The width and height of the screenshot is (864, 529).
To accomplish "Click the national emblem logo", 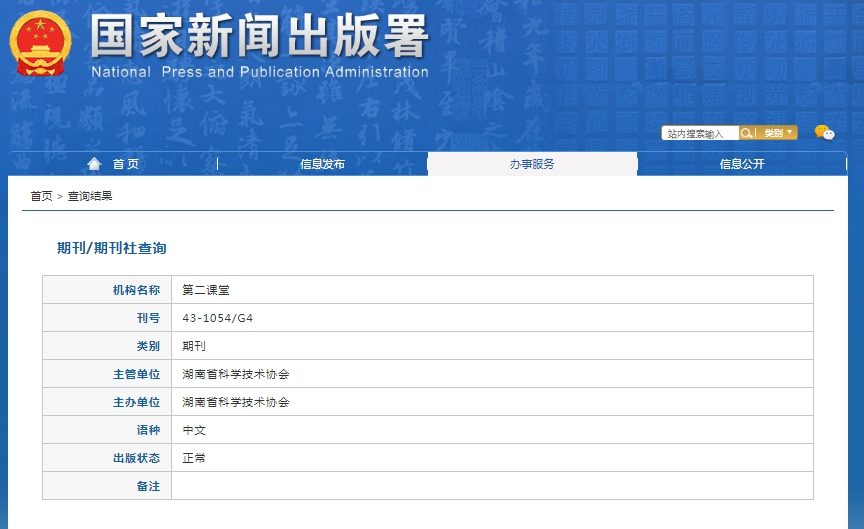I will click(41, 45).
